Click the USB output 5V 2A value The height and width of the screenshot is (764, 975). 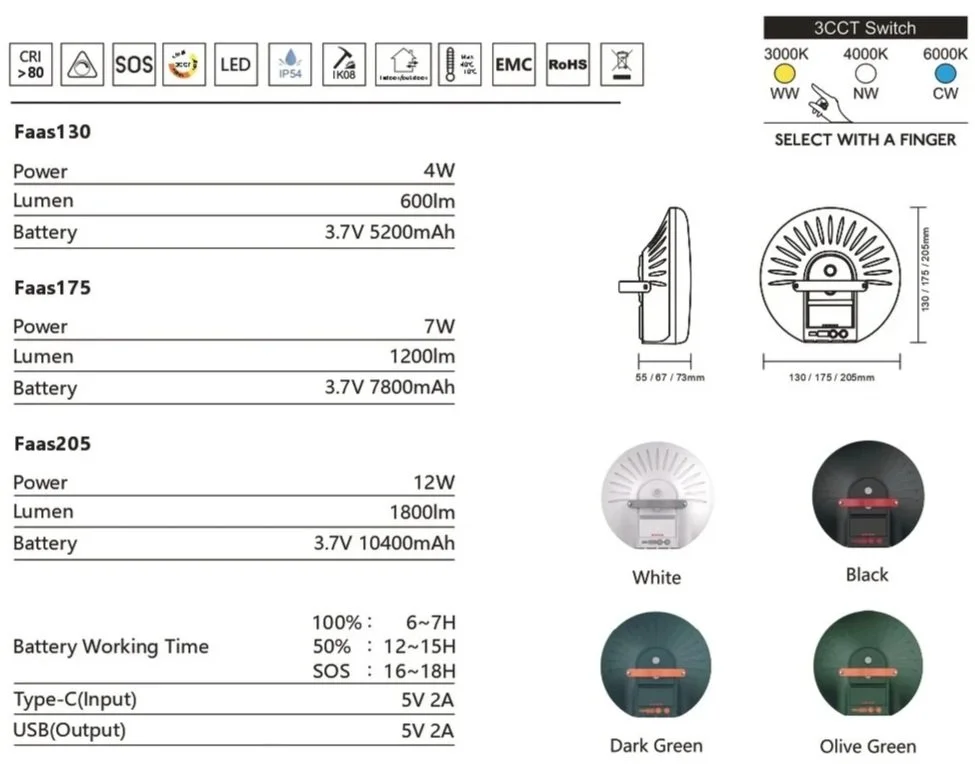[x=427, y=730]
